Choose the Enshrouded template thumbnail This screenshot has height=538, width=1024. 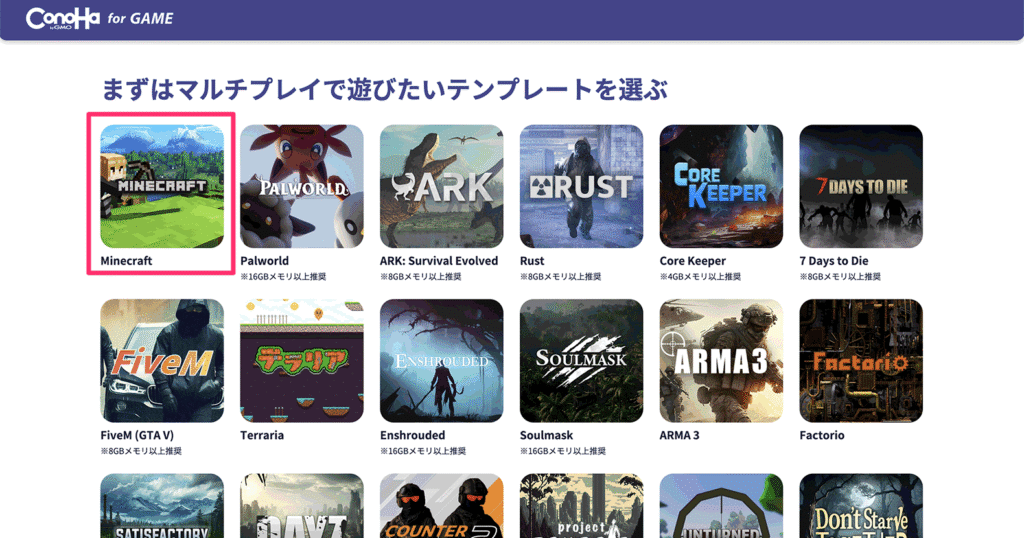[441, 360]
